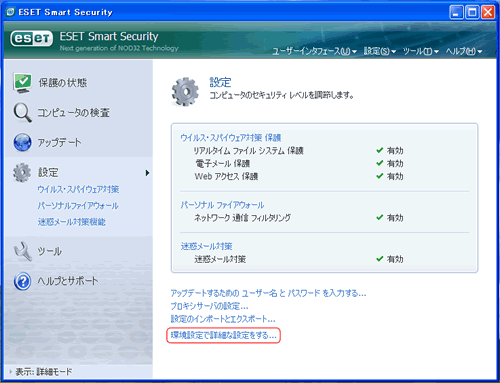Close the ESET Smart Security window
This screenshot has height=383, width=500.
pyautogui.click(x=488, y=12)
